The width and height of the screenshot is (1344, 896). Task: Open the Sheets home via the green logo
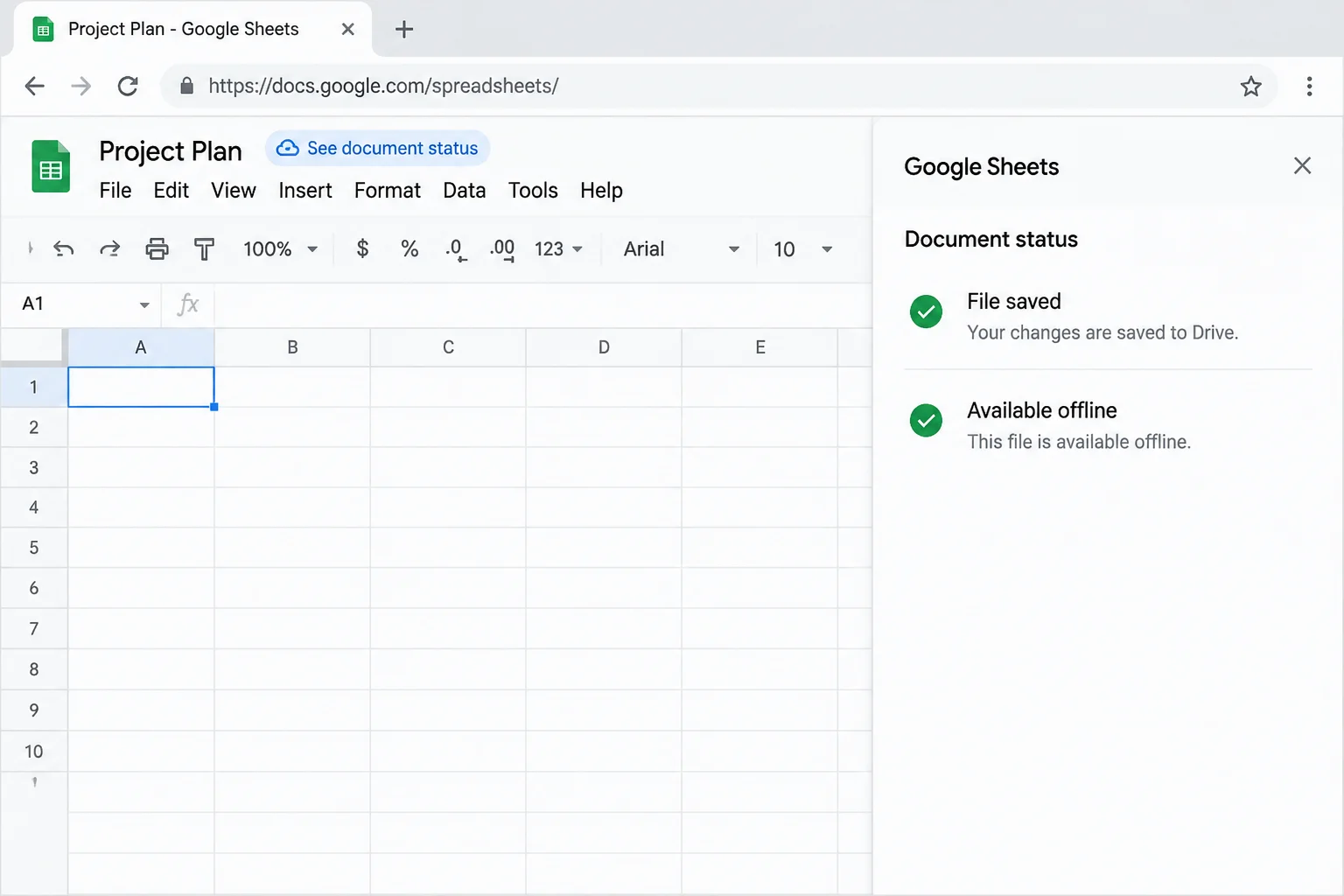coord(51,166)
